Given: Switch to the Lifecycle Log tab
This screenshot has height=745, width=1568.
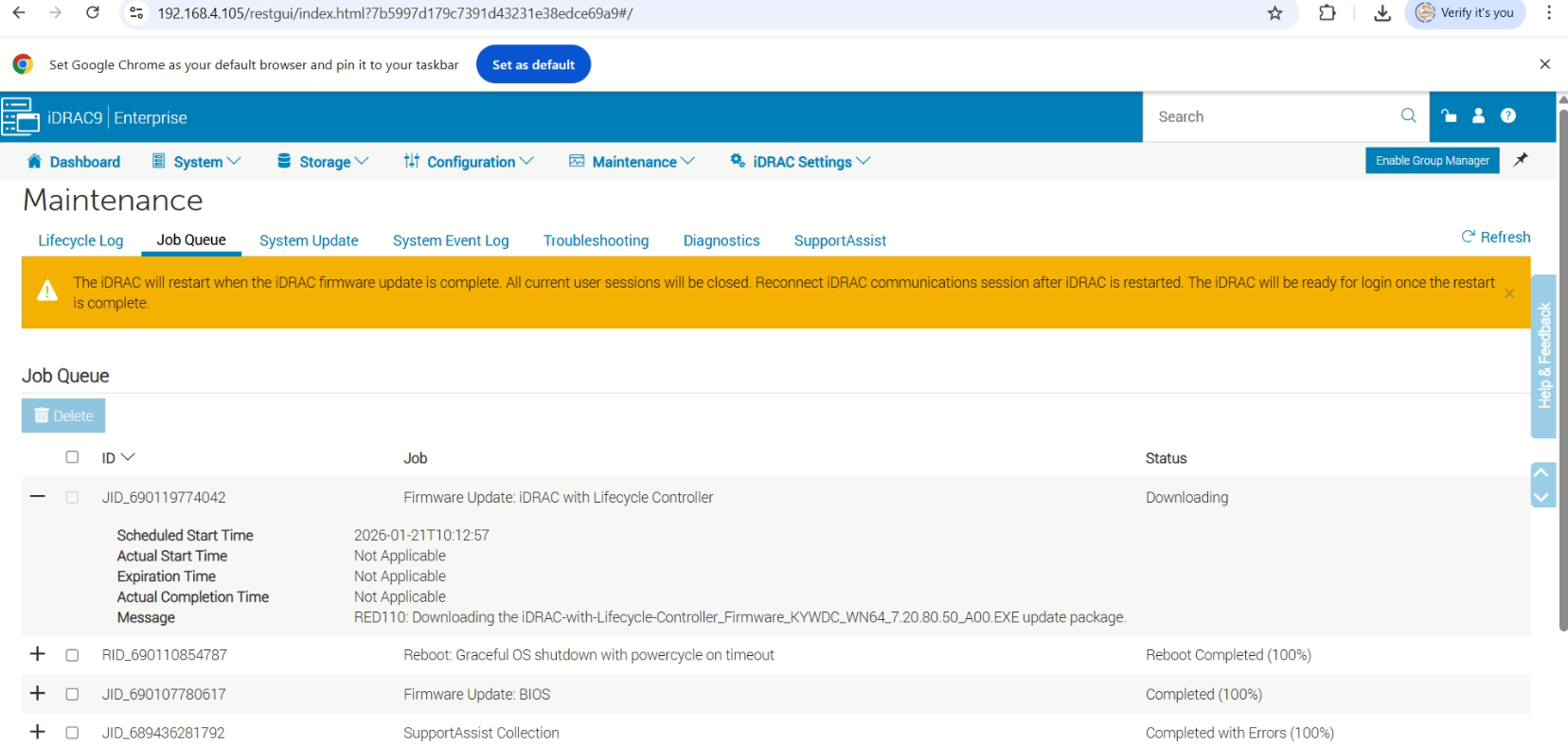Looking at the screenshot, I should 80,240.
